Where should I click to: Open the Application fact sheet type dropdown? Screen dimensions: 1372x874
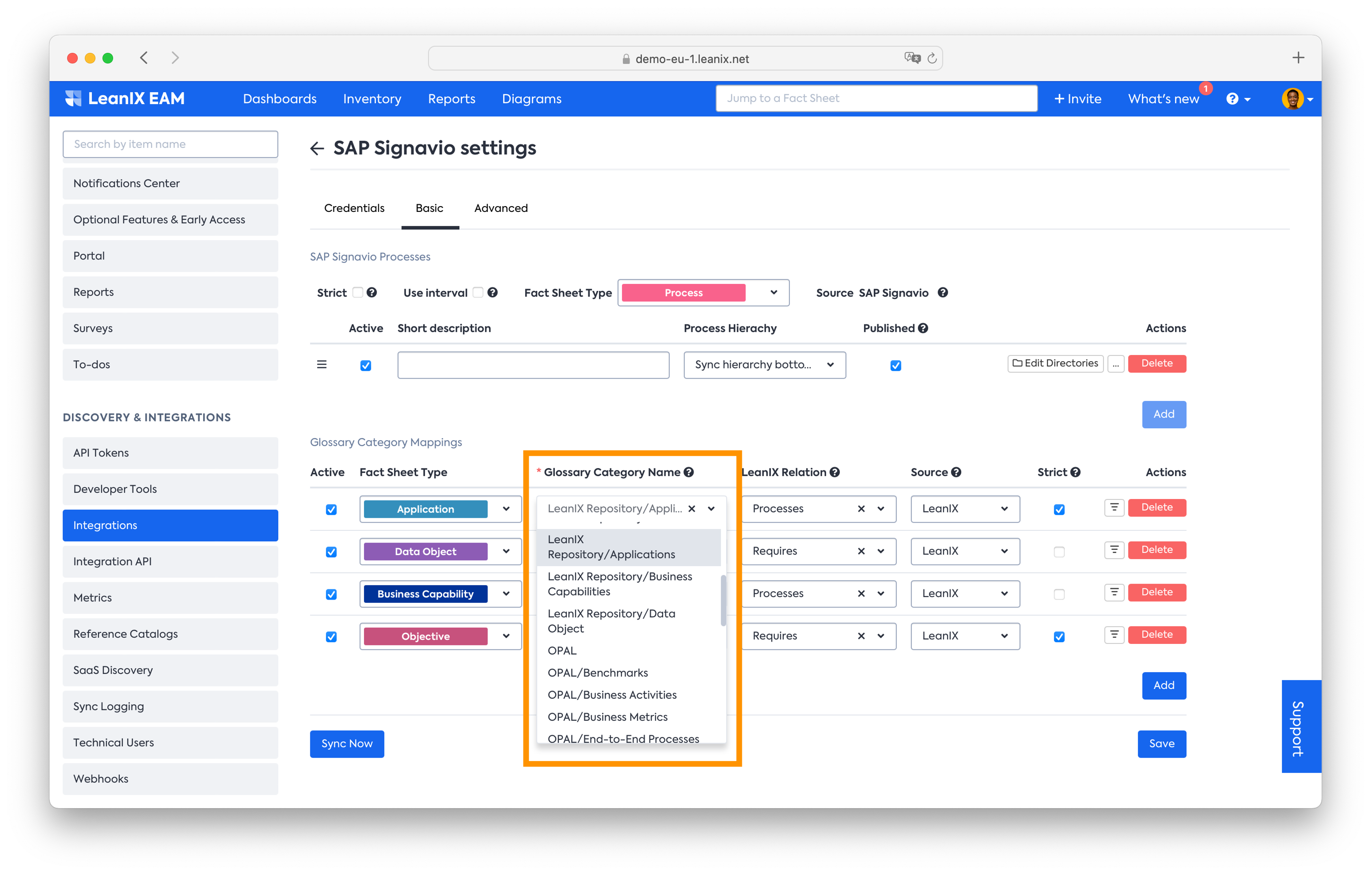pos(441,509)
